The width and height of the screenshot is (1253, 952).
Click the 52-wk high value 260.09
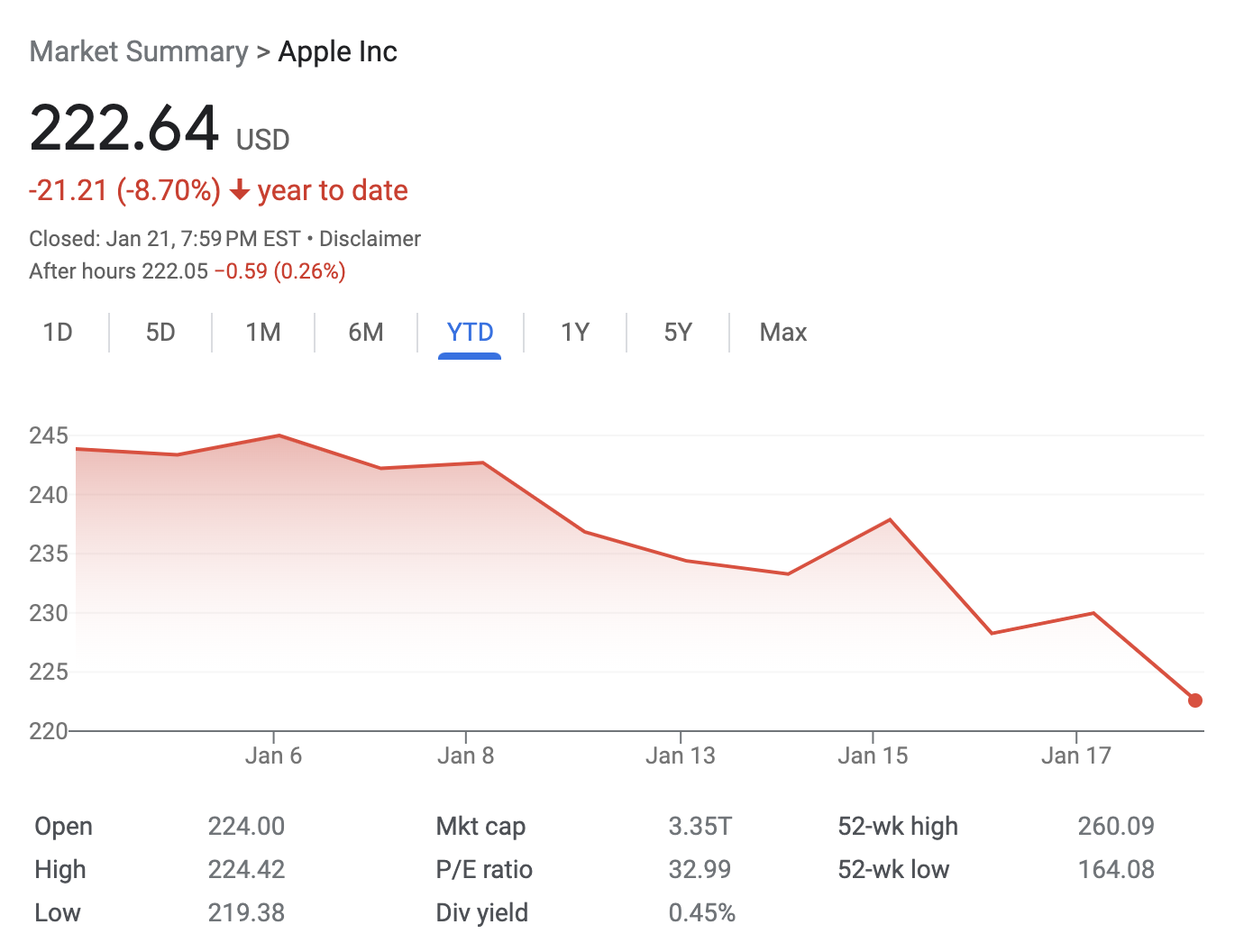[x=1116, y=826]
